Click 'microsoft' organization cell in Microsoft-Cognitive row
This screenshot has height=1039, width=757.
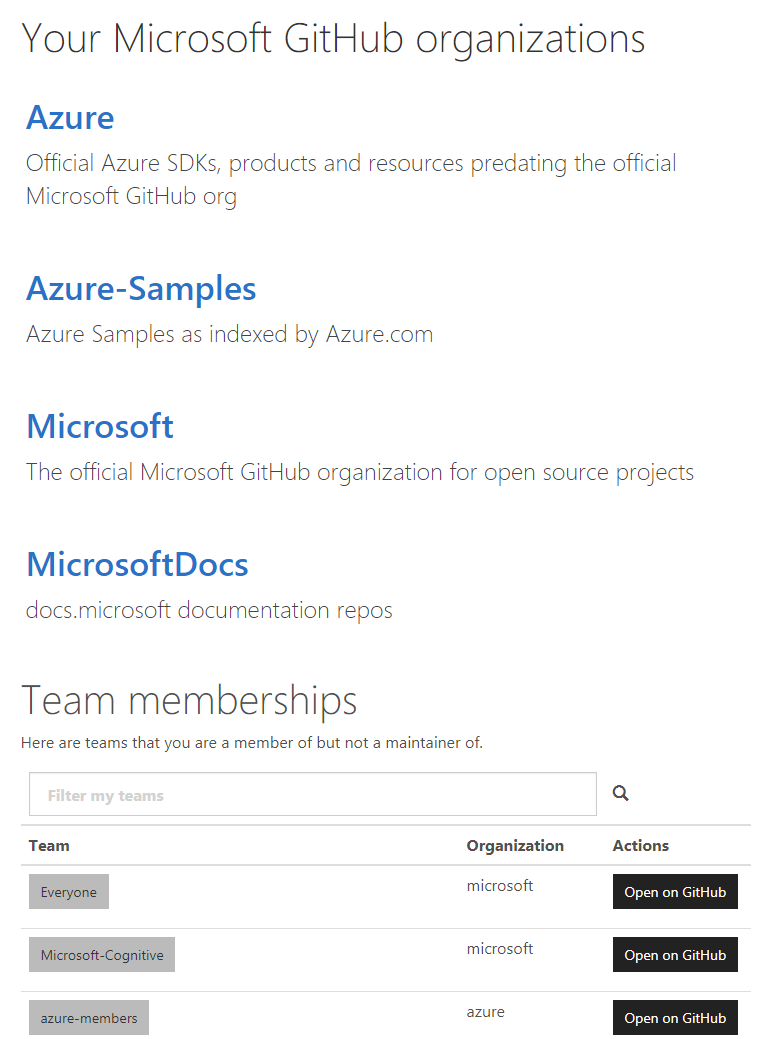[500, 949]
